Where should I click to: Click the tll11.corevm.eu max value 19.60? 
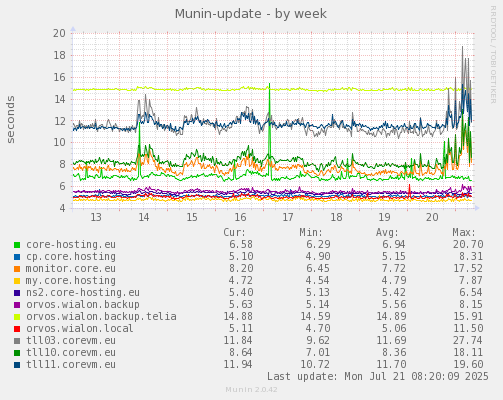pos(468,365)
